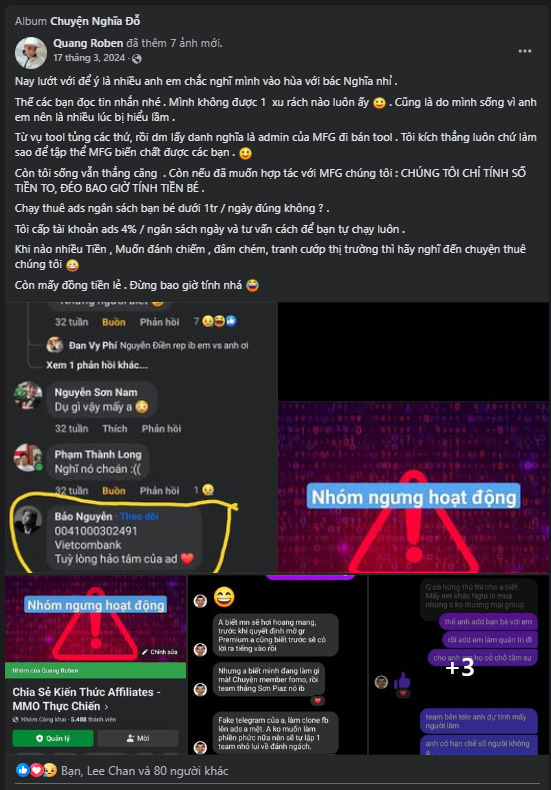This screenshot has width=551, height=790.
Task: Open the large Nhóm ngưng hoạt động photo
Action: pyautogui.click(x=414, y=437)
